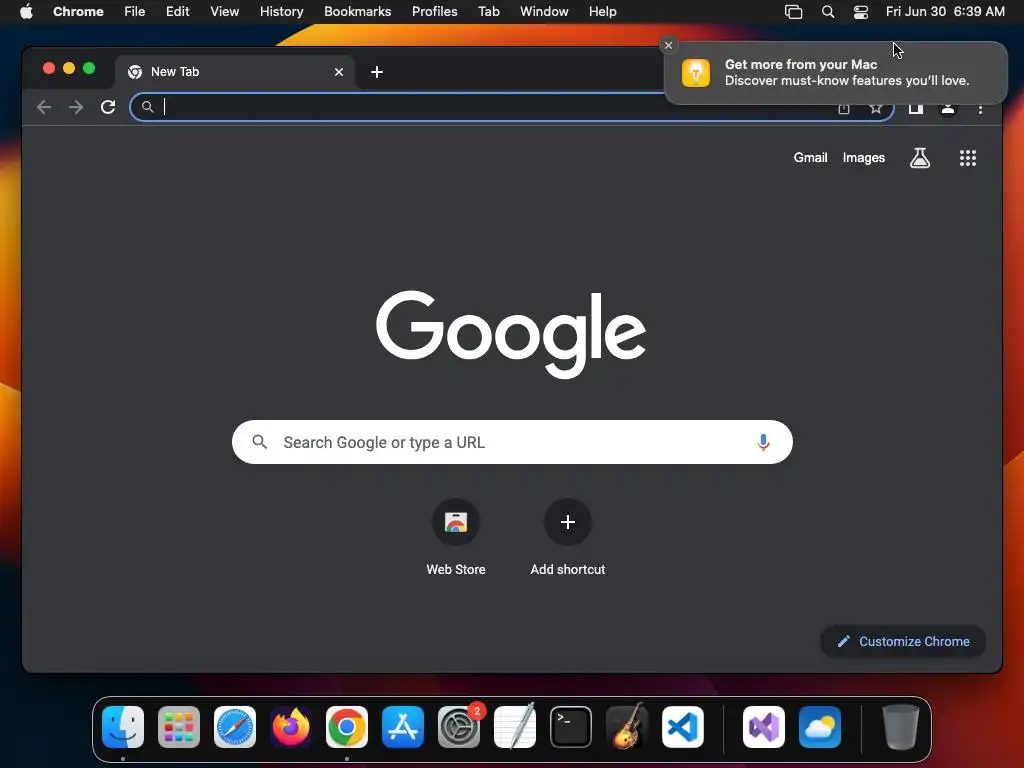This screenshot has width=1024, height=768.
Task: Open the Edit menu
Action: pos(177,12)
